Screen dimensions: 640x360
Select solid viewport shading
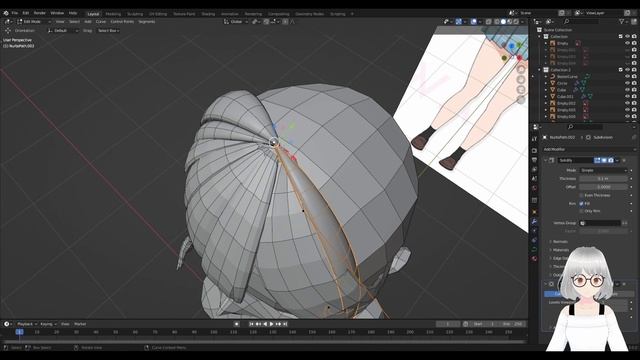[503, 22]
